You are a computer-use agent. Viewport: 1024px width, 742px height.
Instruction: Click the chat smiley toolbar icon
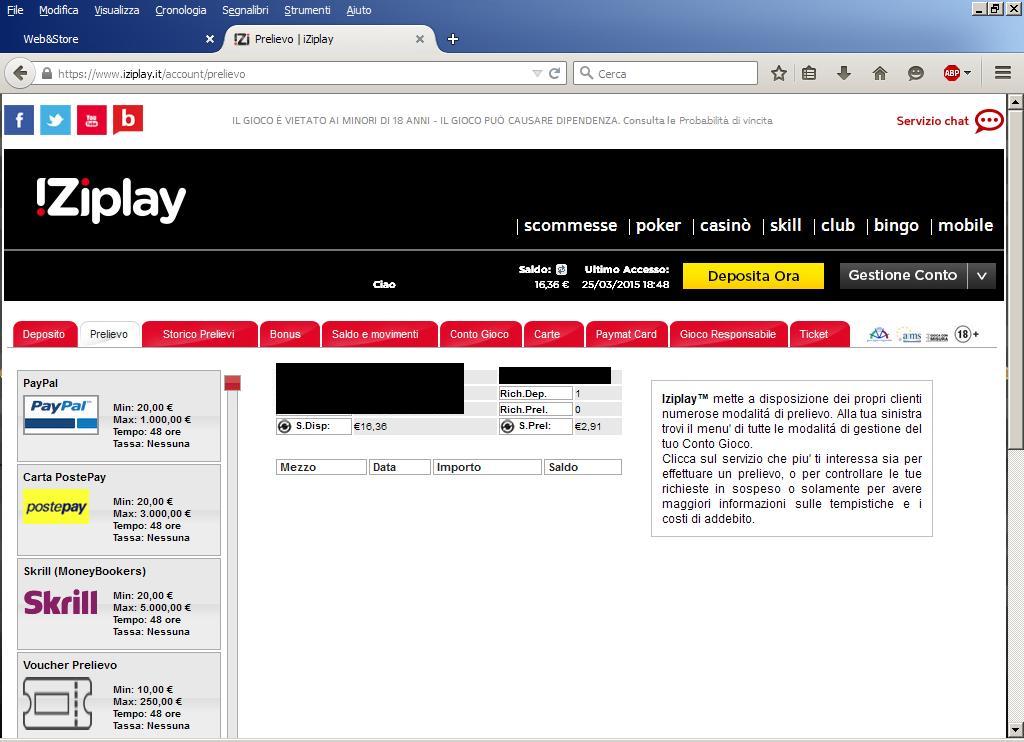[916, 73]
